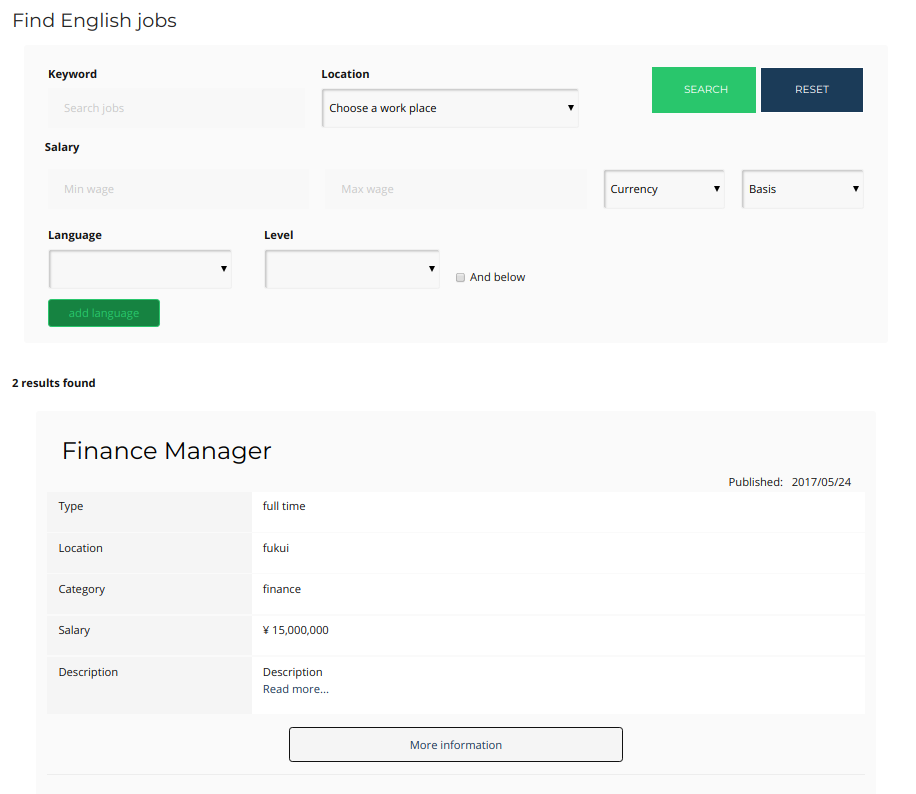Expand the Currency dropdown
Image resolution: width=916 pixels, height=794 pixels.
coord(664,189)
